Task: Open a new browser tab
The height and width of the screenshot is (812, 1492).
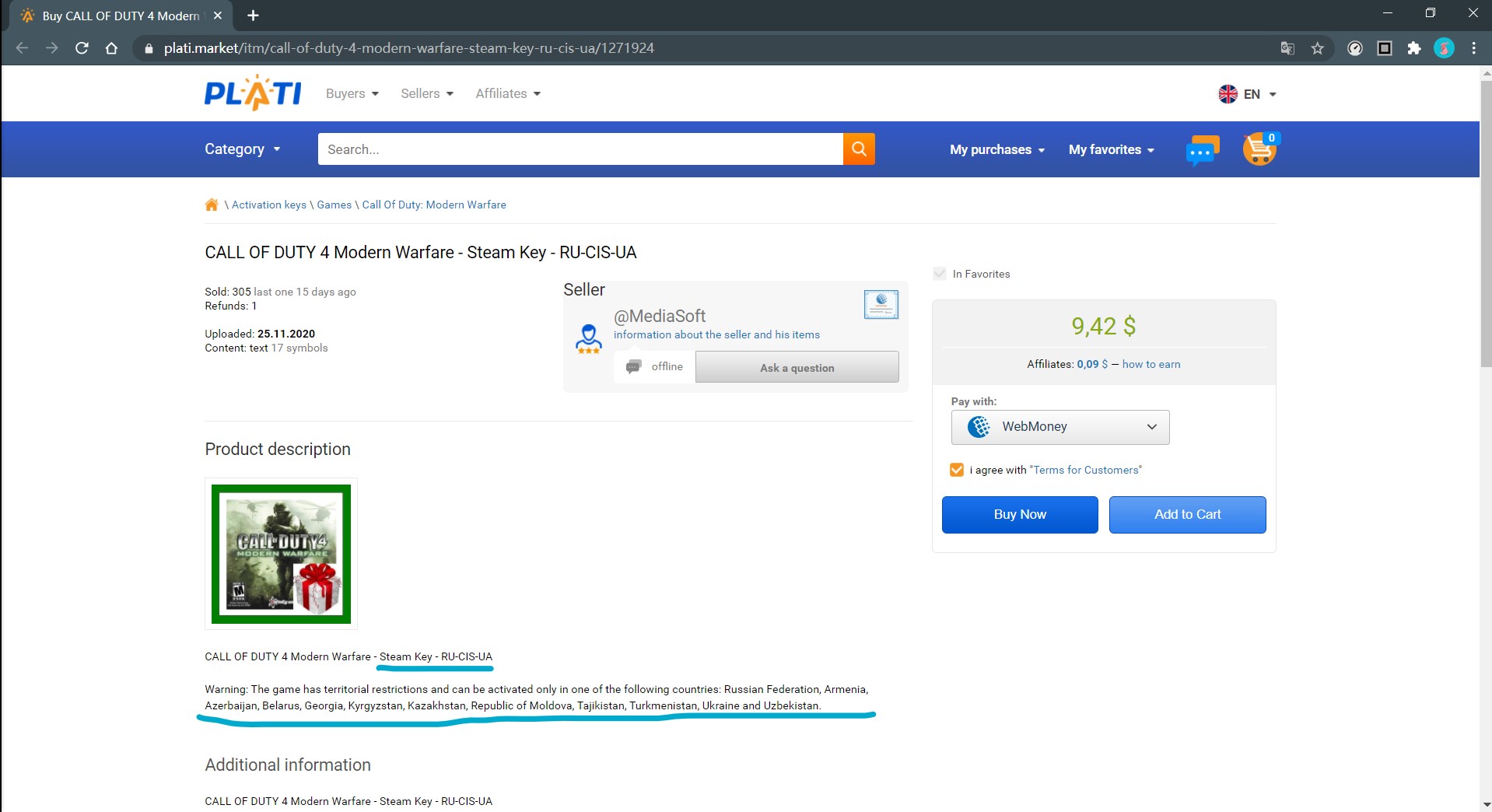Action: pyautogui.click(x=253, y=16)
